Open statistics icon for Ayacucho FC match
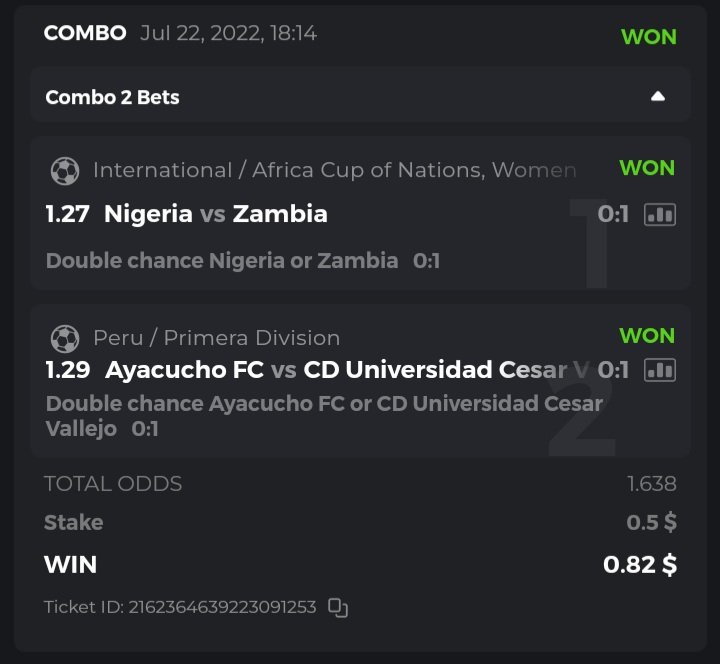 click(660, 370)
